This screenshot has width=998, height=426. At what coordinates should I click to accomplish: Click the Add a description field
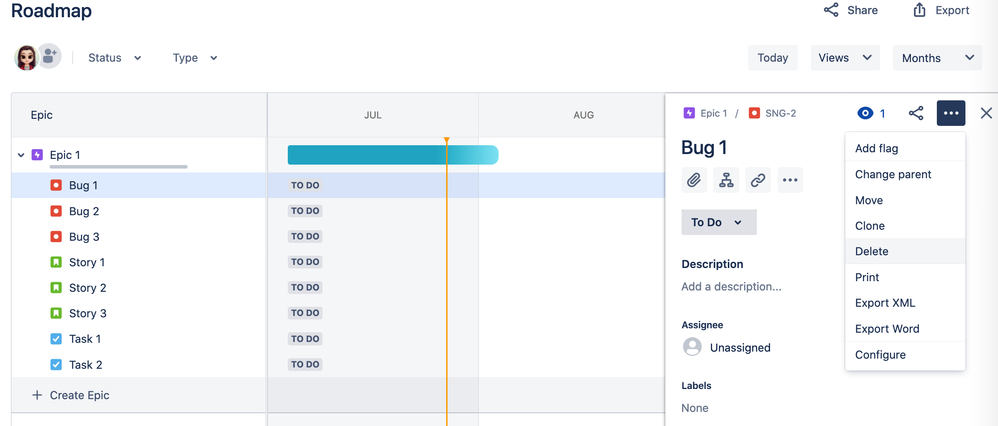[x=731, y=287]
